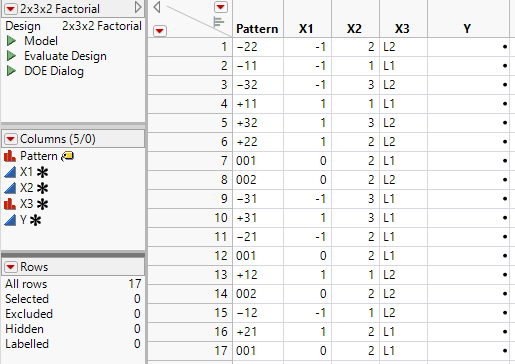The image size is (515, 364).
Task: Click the Hidden rows entry
Action: 73,329
